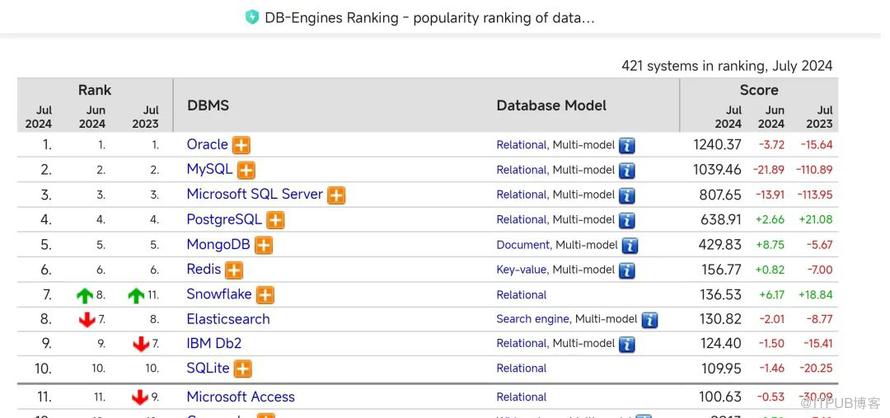Open the info icon in the MongoDB row
The height and width of the screenshot is (418, 890).
630,246
